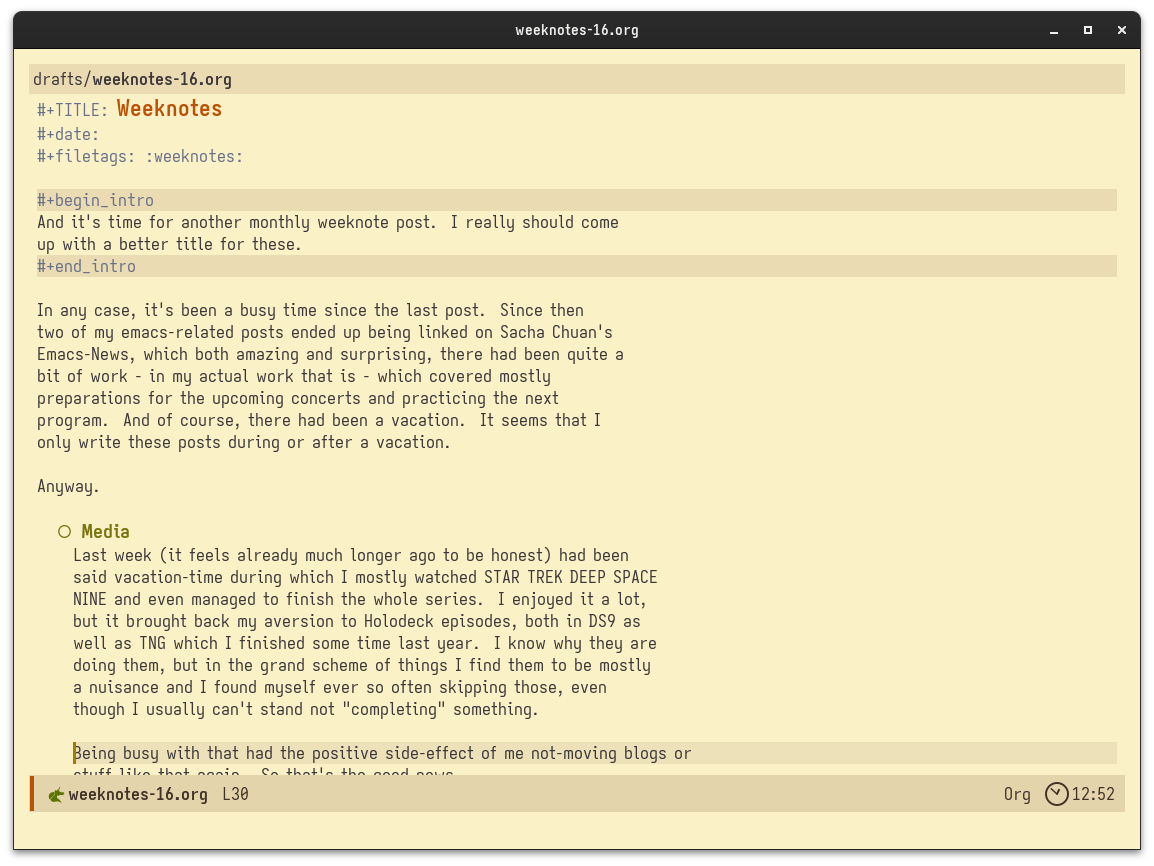Place cursor on the word Anyway
Screen dimensions: 1154x866
[67, 487]
